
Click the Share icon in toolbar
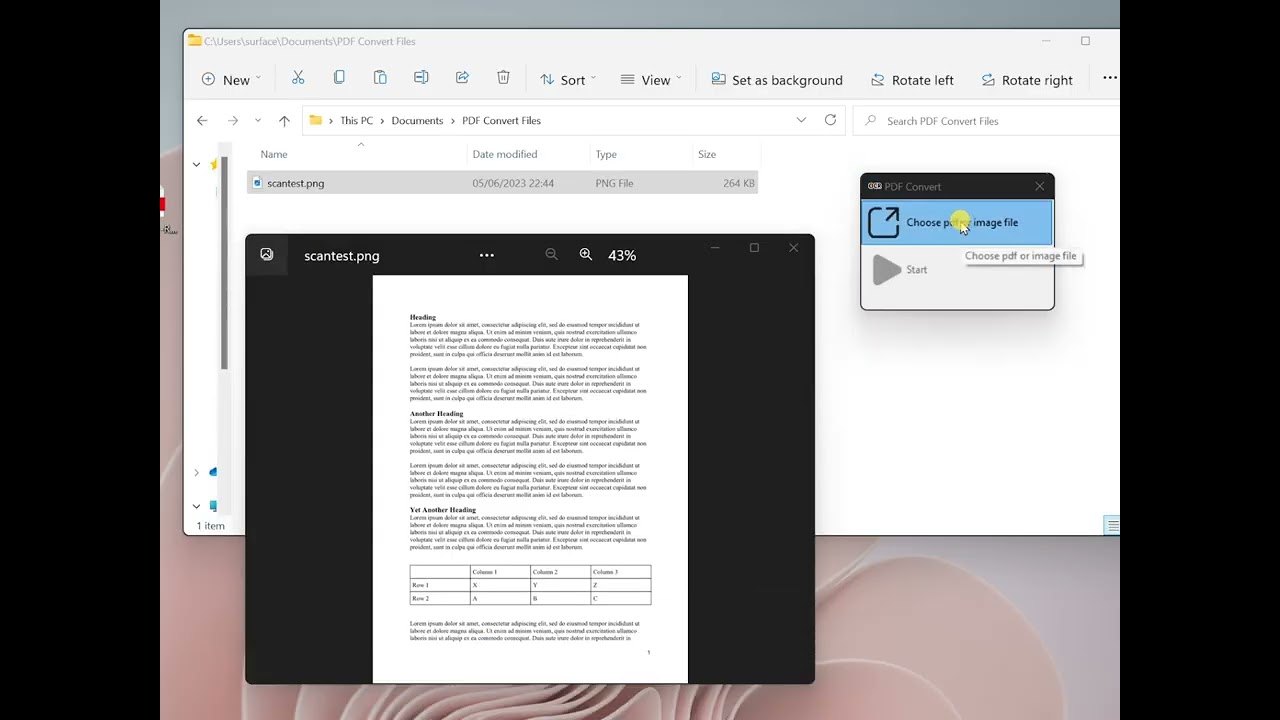coord(462,79)
